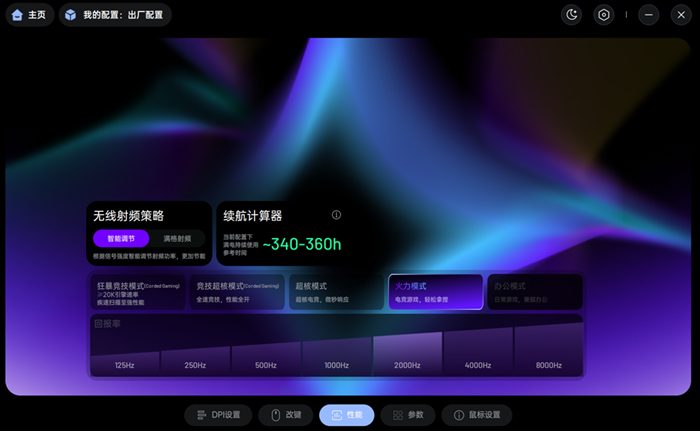Viewport: 700px width, 431px height.
Task: Go to the 改键 key remap tab
Action: [285, 415]
